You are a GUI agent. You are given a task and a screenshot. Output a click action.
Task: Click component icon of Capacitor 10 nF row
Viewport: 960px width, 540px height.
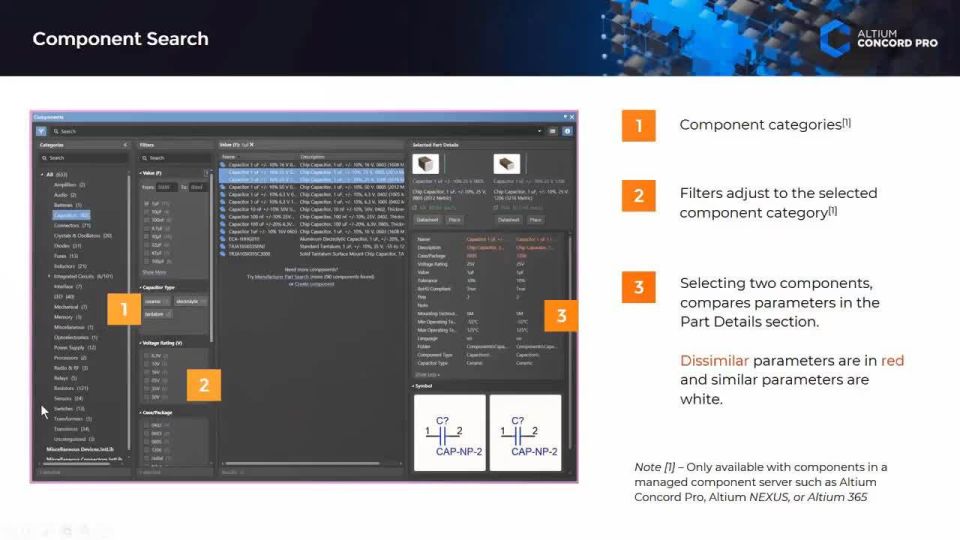tap(223, 209)
